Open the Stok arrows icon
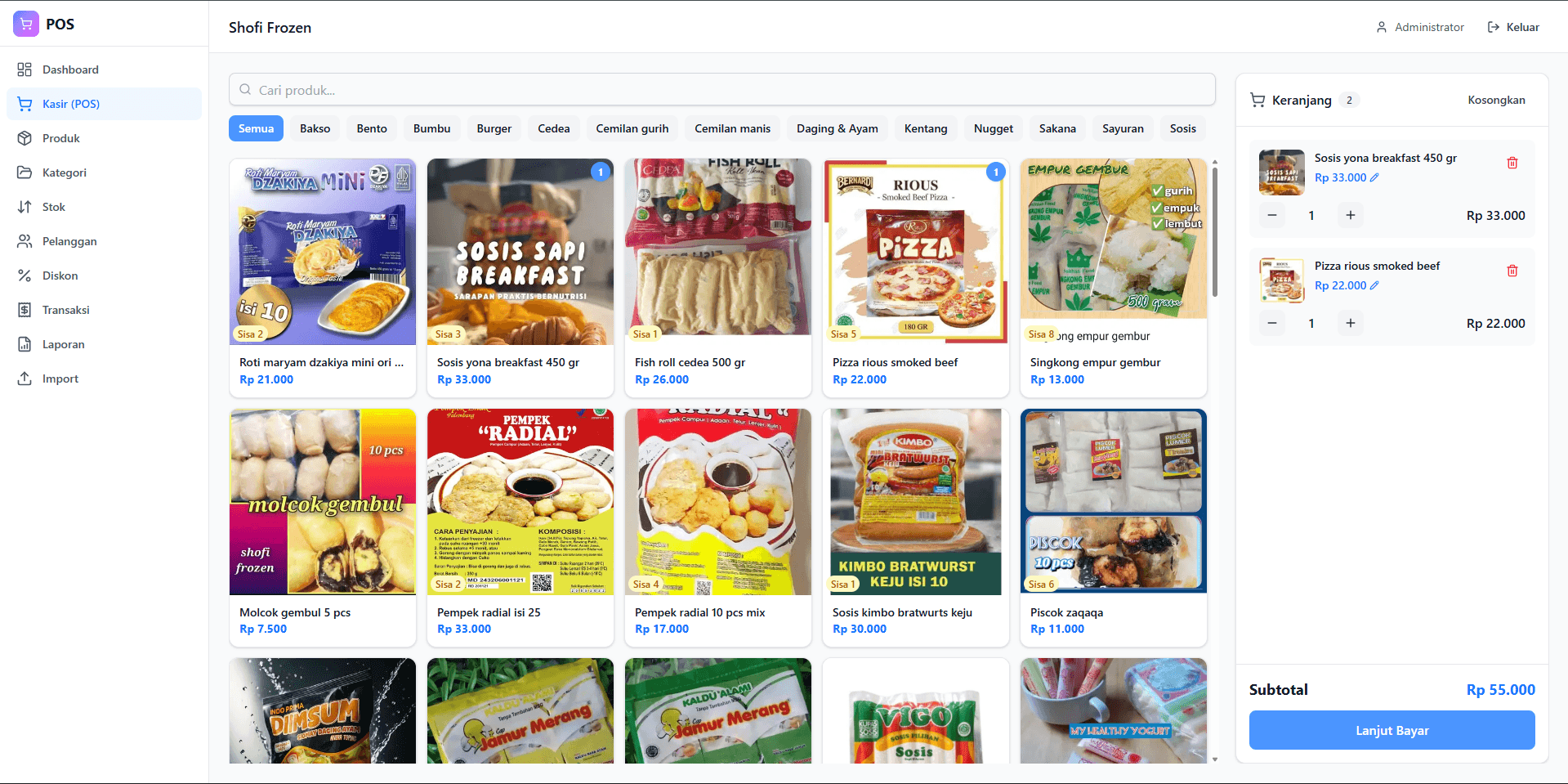 [x=25, y=207]
